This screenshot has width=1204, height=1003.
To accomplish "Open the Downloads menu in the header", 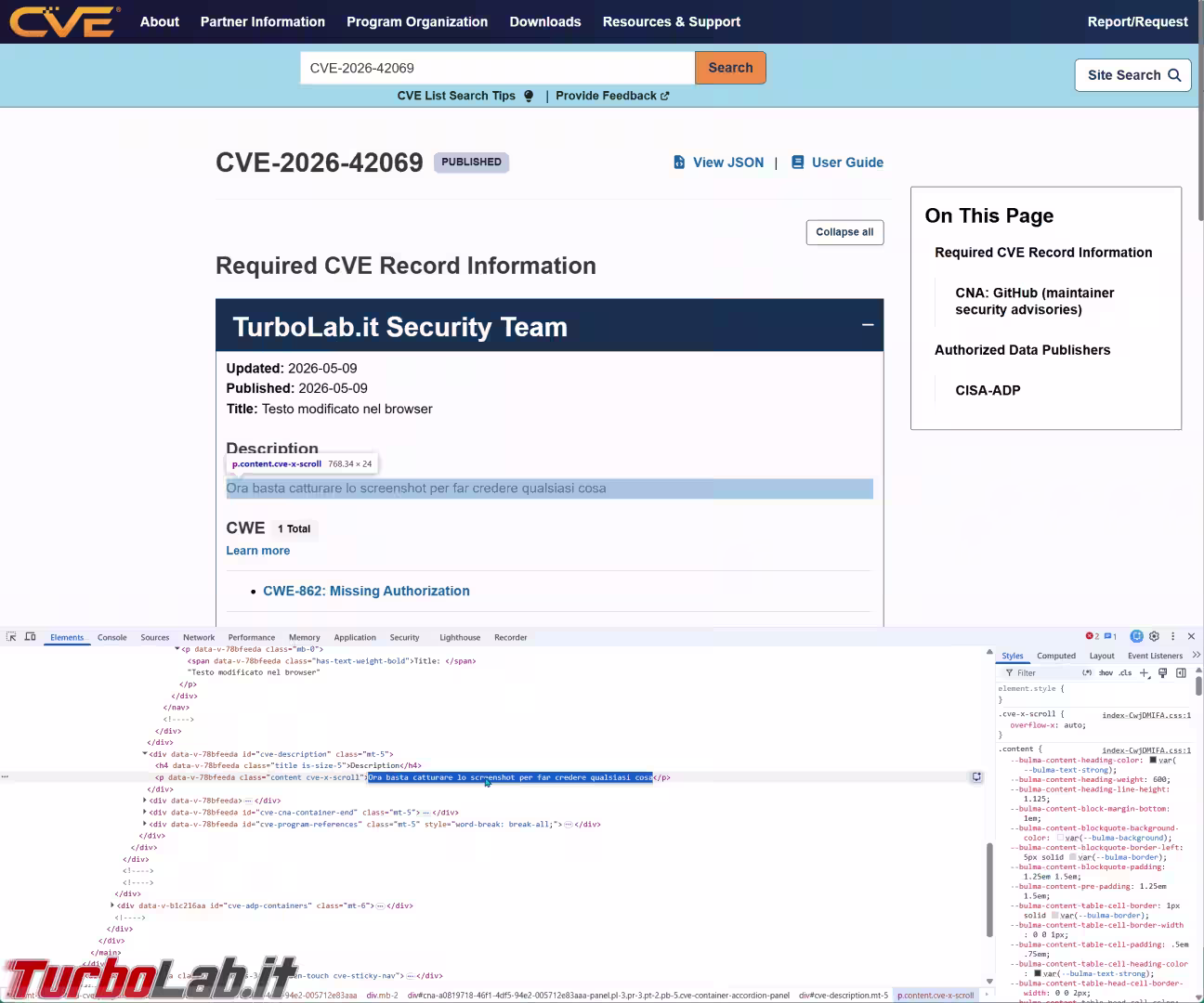I will [545, 21].
